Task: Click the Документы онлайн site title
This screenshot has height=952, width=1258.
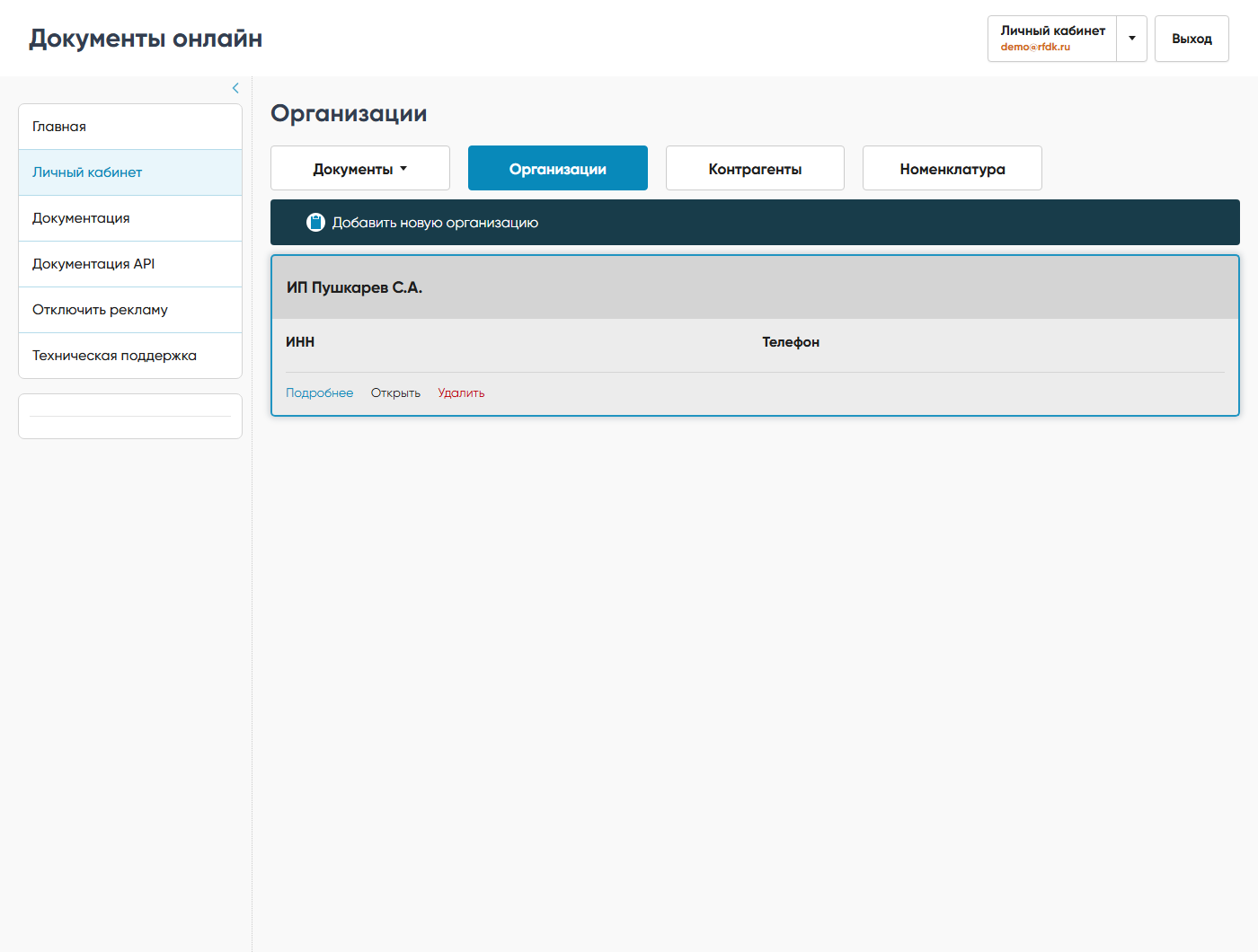Action: coord(146,39)
